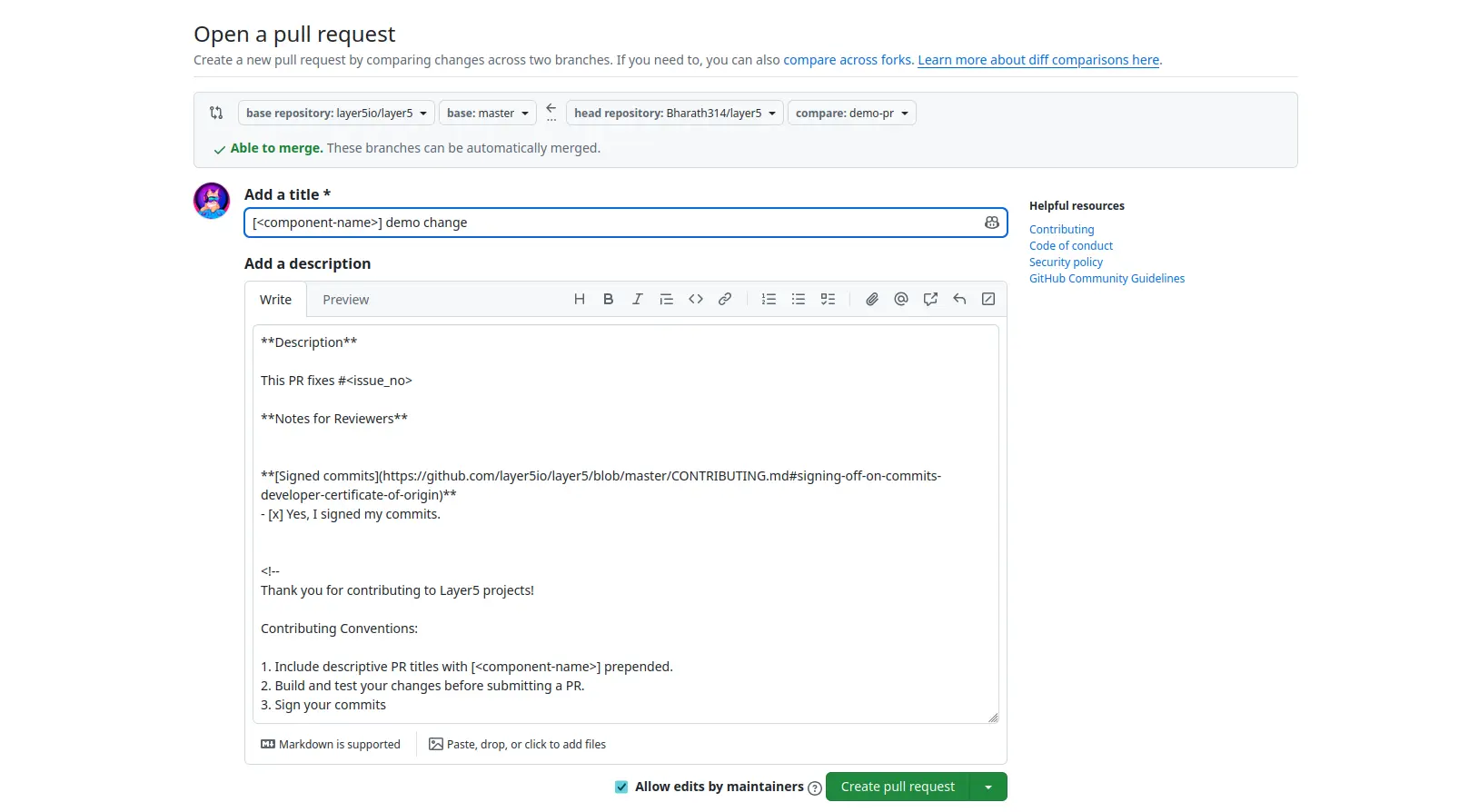Switch to the Preview tab

[x=346, y=300]
